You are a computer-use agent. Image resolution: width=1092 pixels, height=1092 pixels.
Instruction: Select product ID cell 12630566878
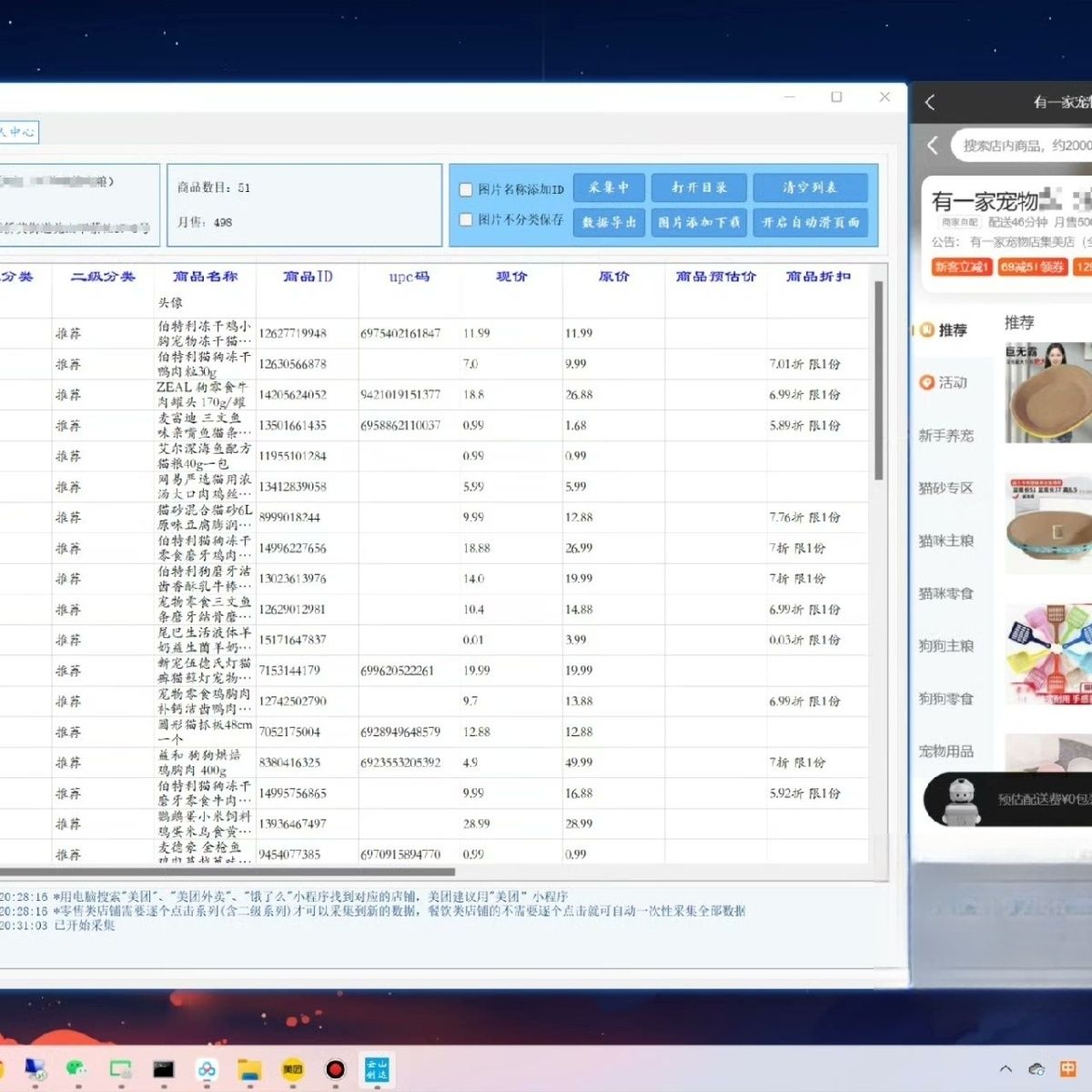(x=292, y=364)
